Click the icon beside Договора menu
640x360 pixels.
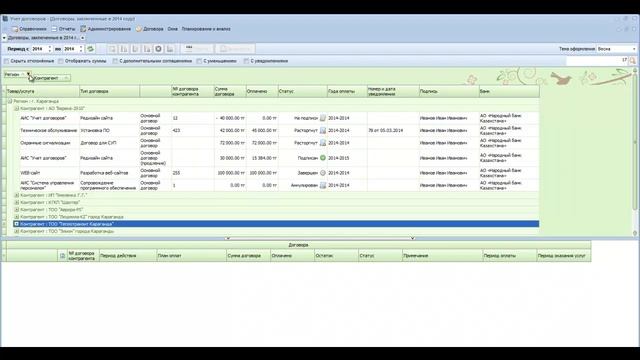pos(139,29)
